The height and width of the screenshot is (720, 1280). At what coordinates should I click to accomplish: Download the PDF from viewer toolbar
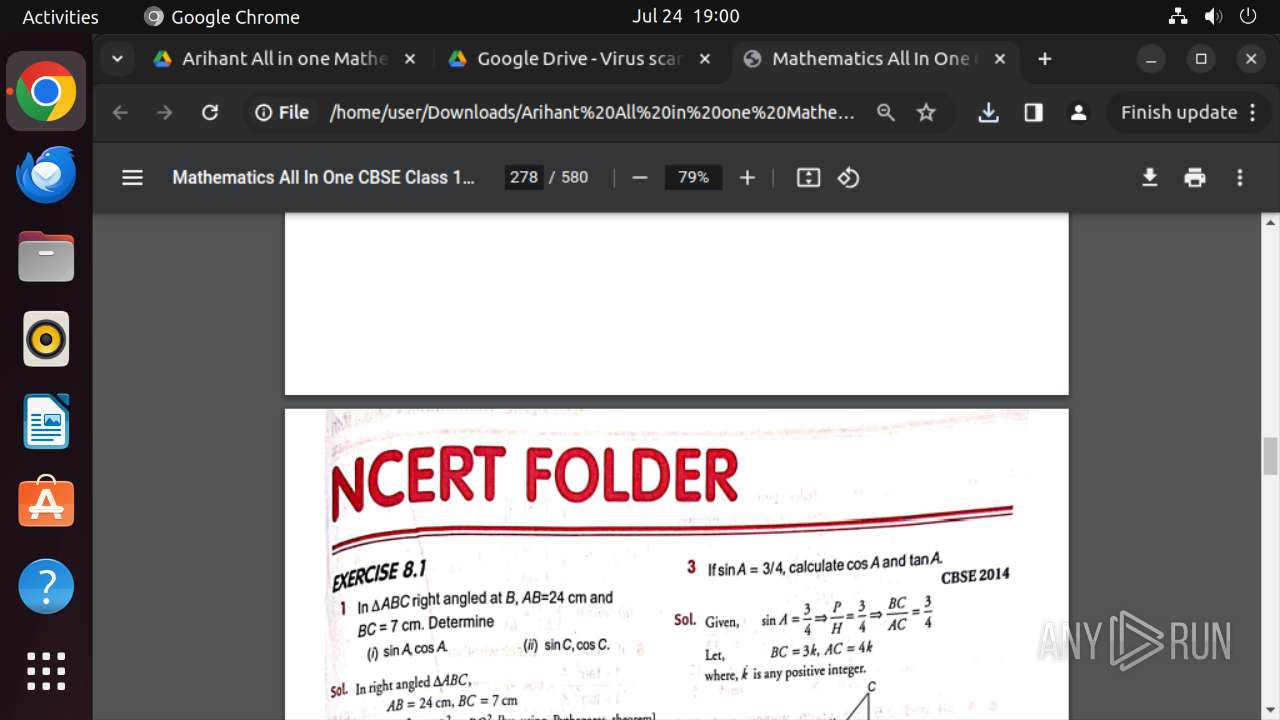coord(1150,177)
